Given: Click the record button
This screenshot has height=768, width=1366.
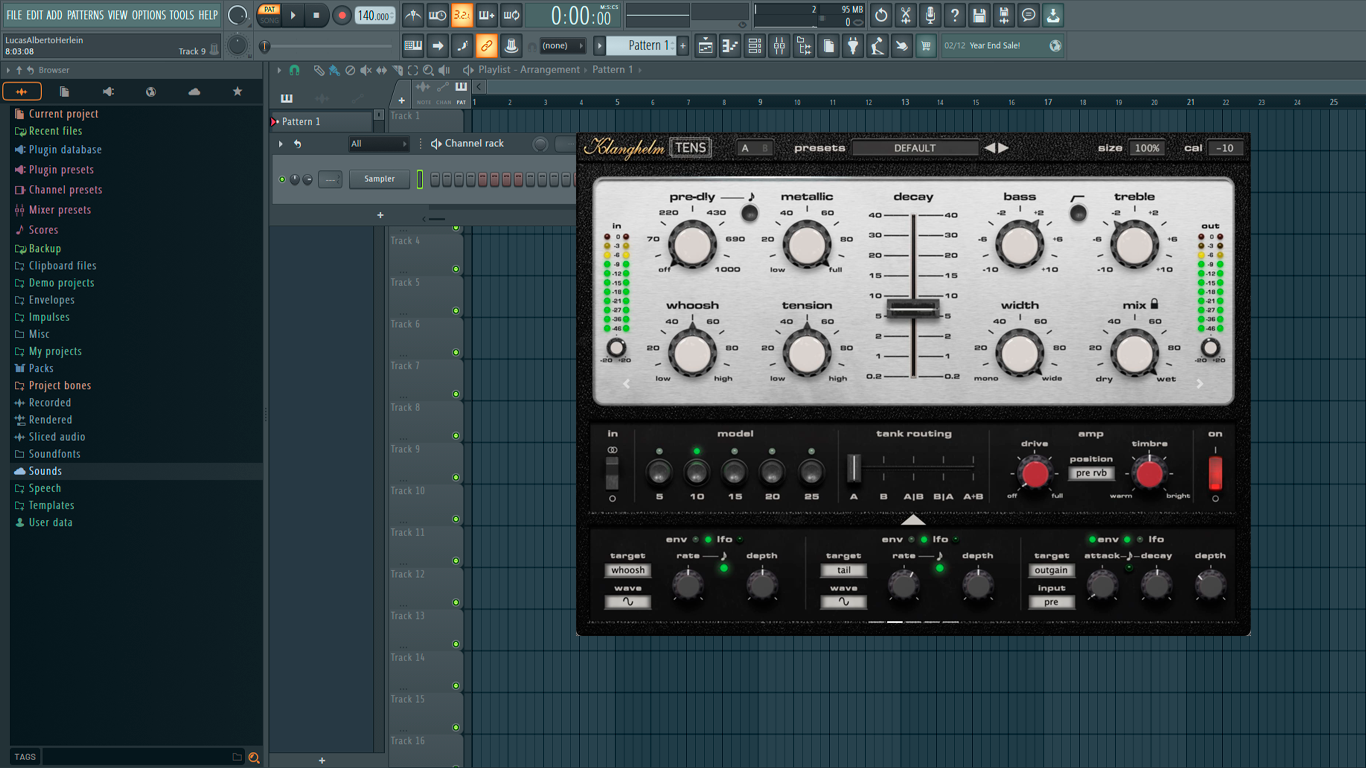Looking at the screenshot, I should coord(341,15).
